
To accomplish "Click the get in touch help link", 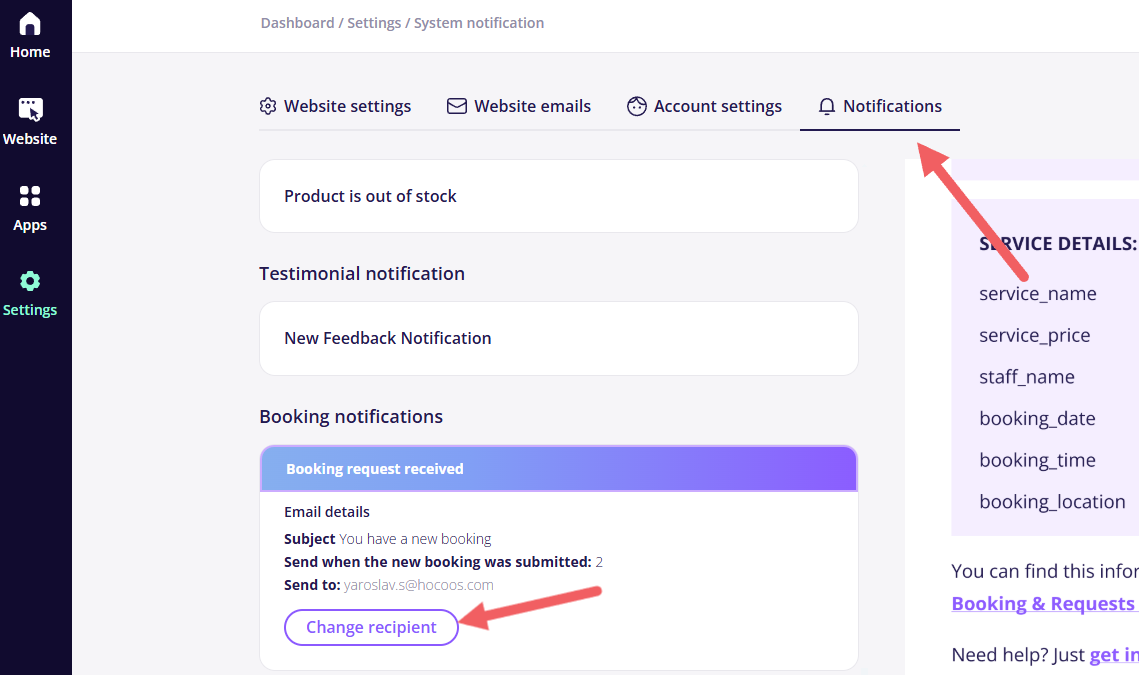I will pos(1114,655).
